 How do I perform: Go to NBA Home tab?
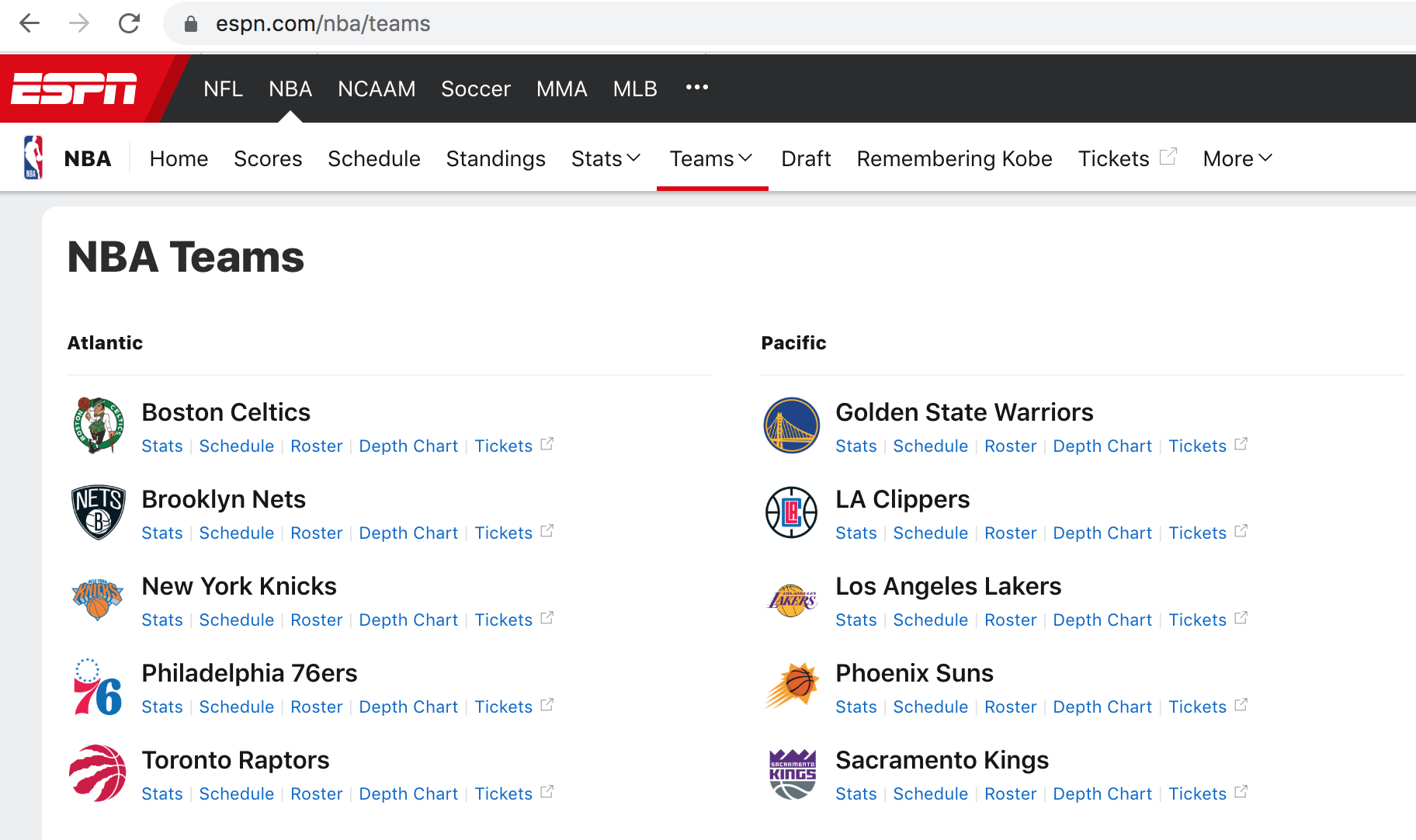point(179,158)
